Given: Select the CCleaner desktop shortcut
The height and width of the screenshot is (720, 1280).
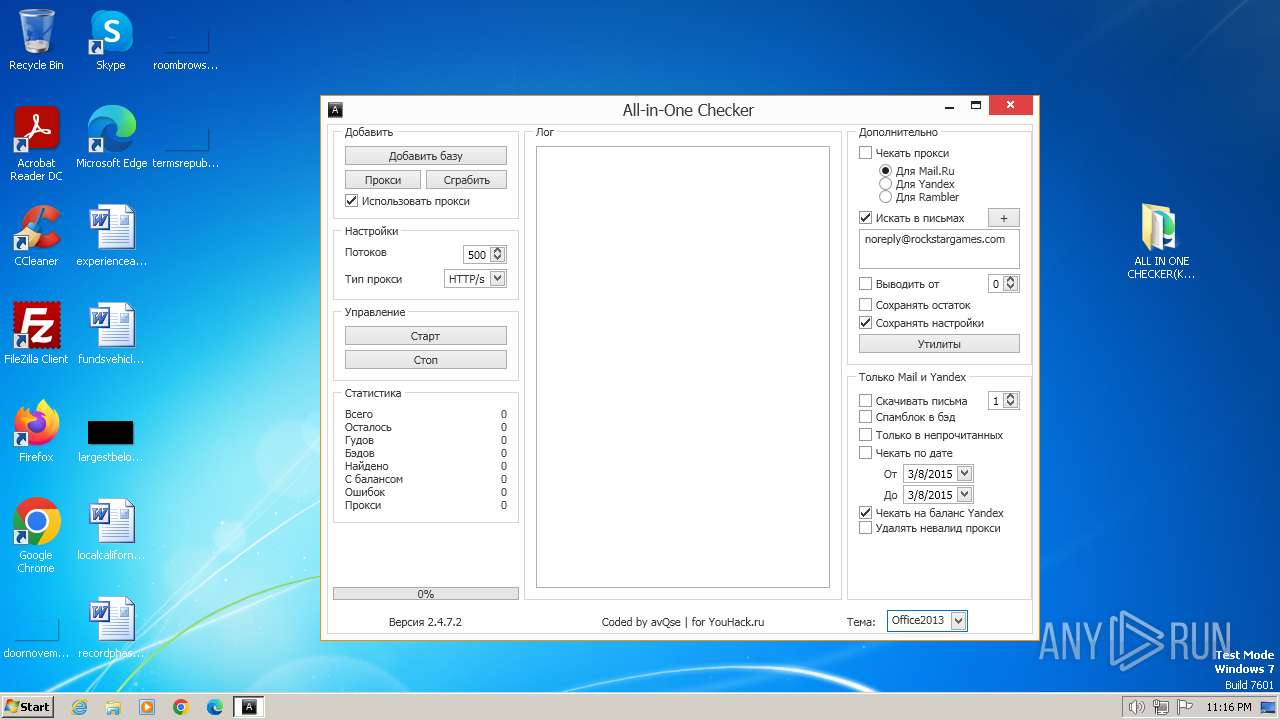Looking at the screenshot, I should point(36,236).
